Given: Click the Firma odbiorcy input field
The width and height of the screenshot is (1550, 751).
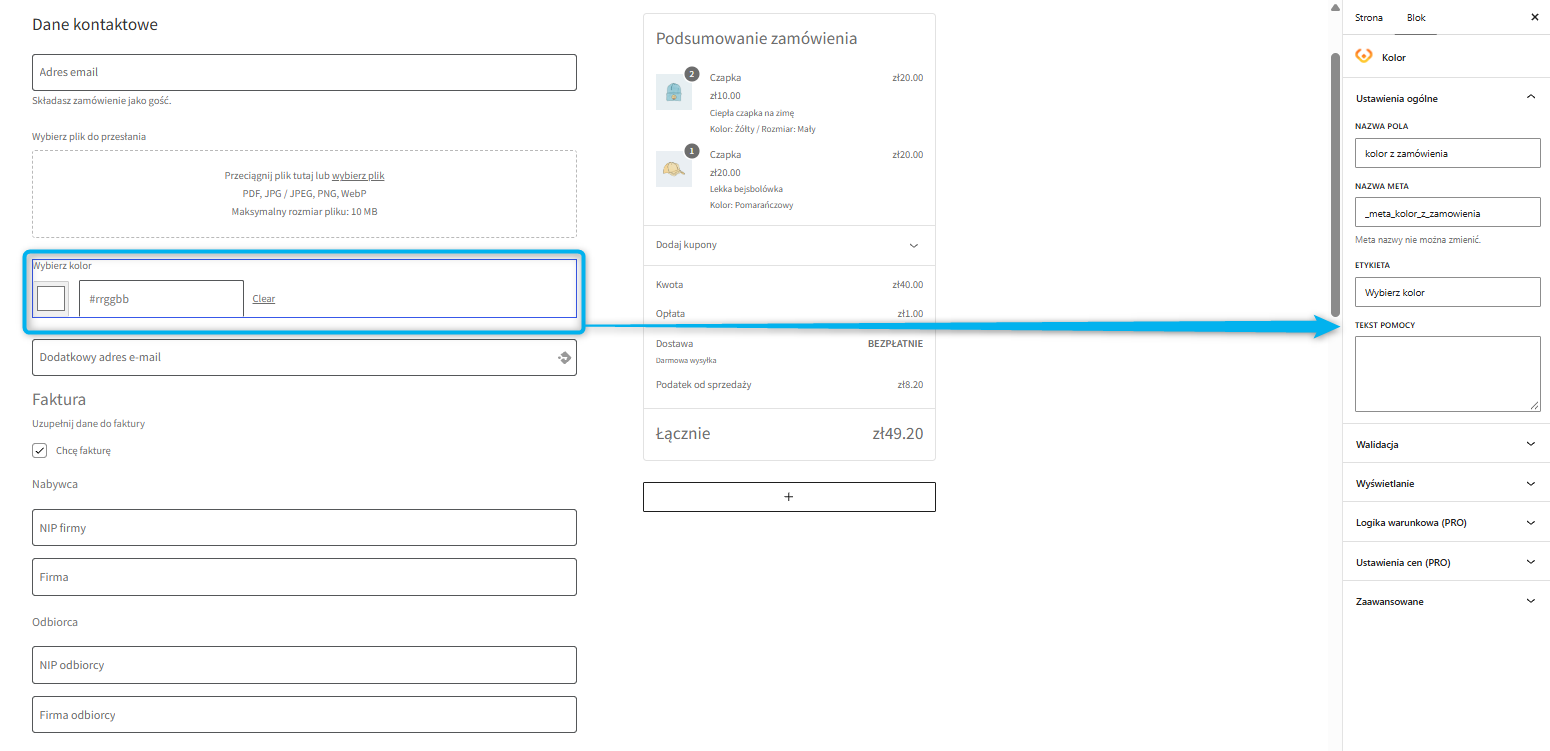Looking at the screenshot, I should click(304, 715).
